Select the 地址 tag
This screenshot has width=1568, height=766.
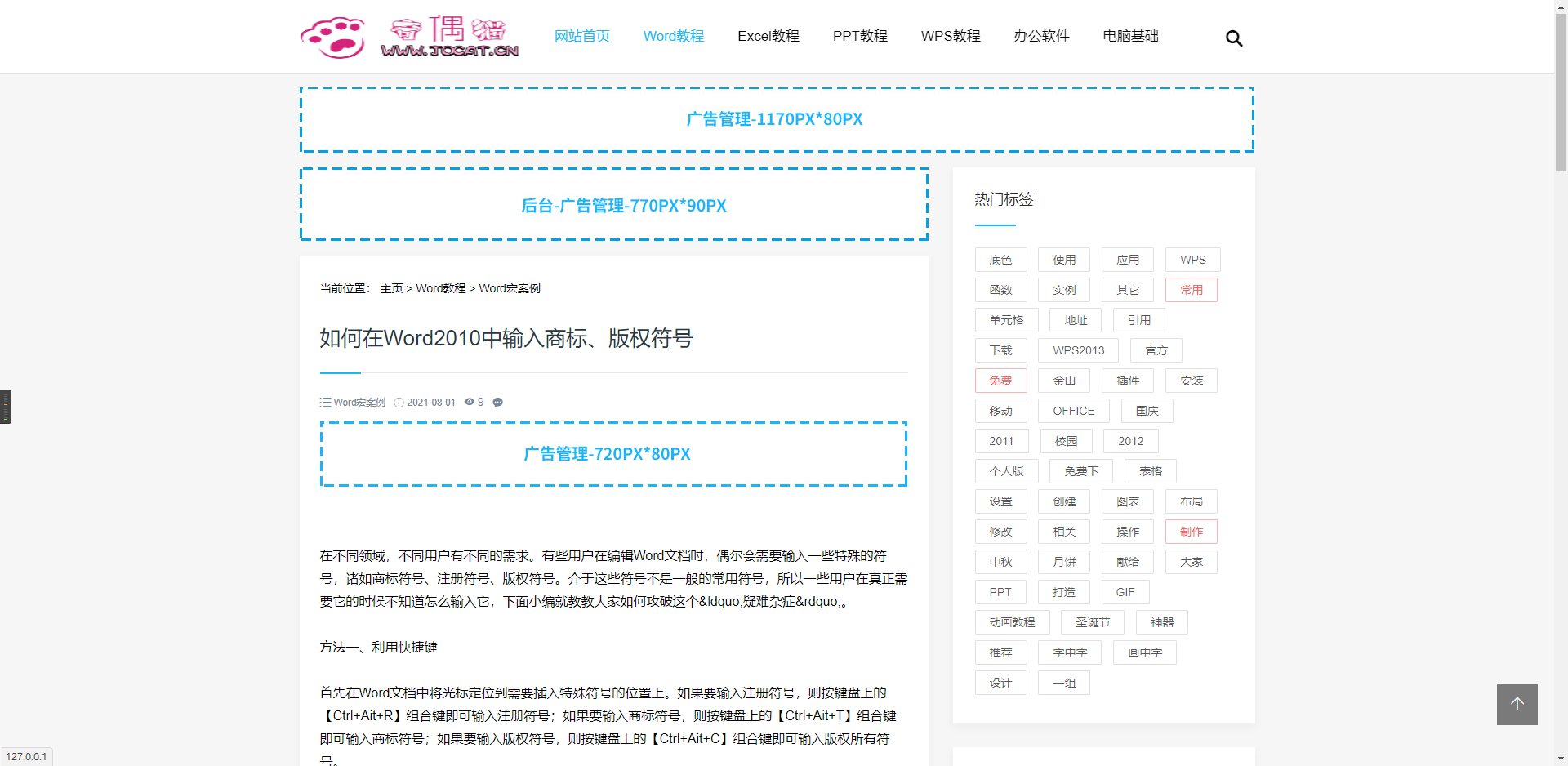1076,320
